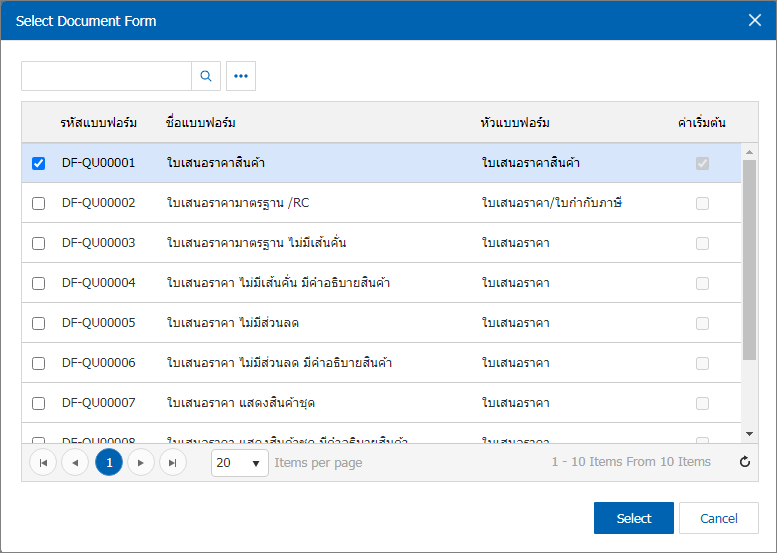Sort by หัวแบบฟอร์ม column header
This screenshot has height=553, width=777.
[515, 122]
